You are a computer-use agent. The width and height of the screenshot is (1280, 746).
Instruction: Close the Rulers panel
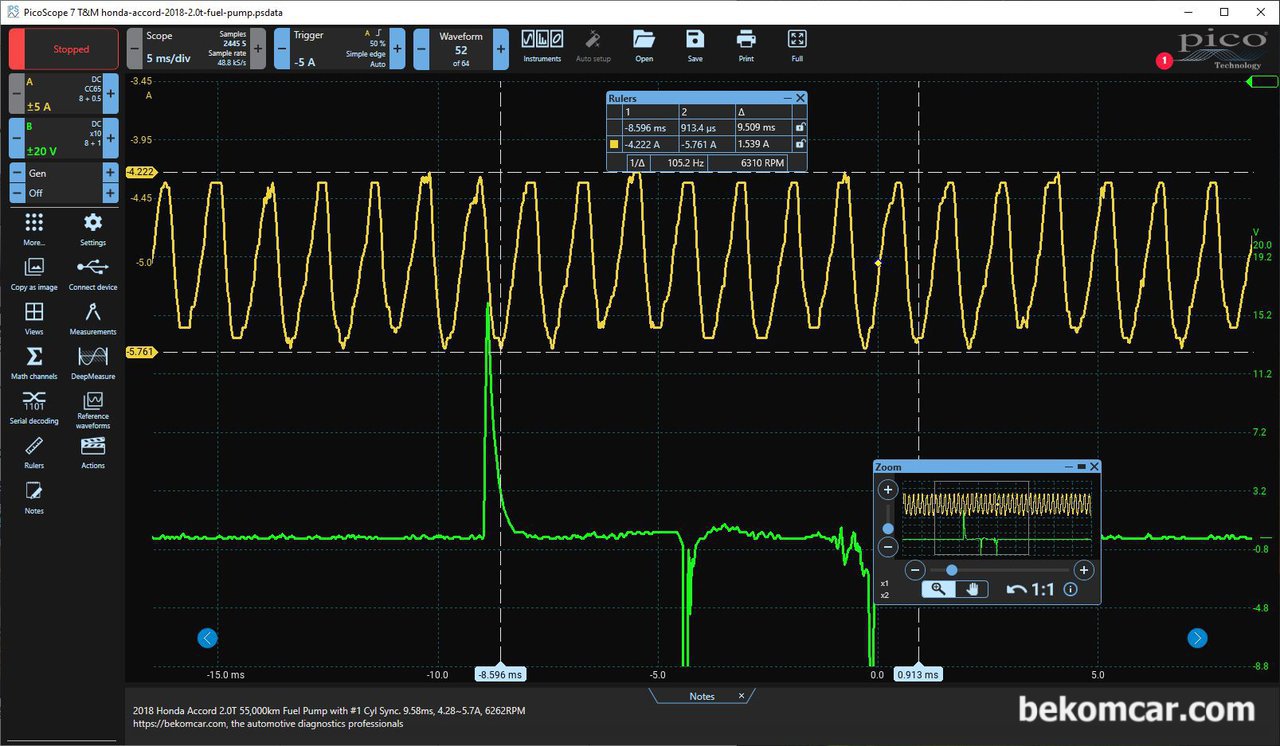[x=800, y=98]
